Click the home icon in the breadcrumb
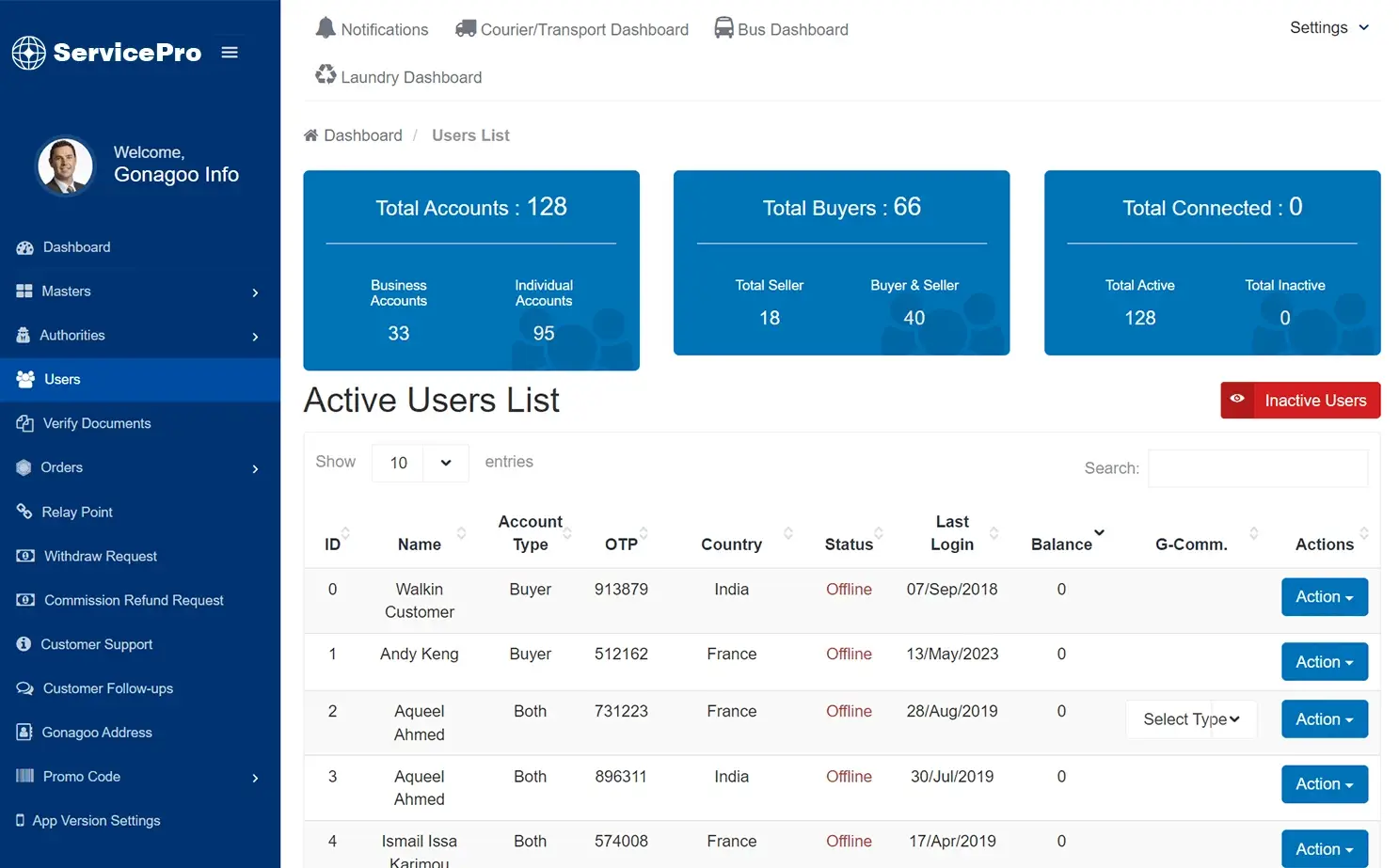Image resolution: width=1399 pixels, height=868 pixels. coord(310,134)
